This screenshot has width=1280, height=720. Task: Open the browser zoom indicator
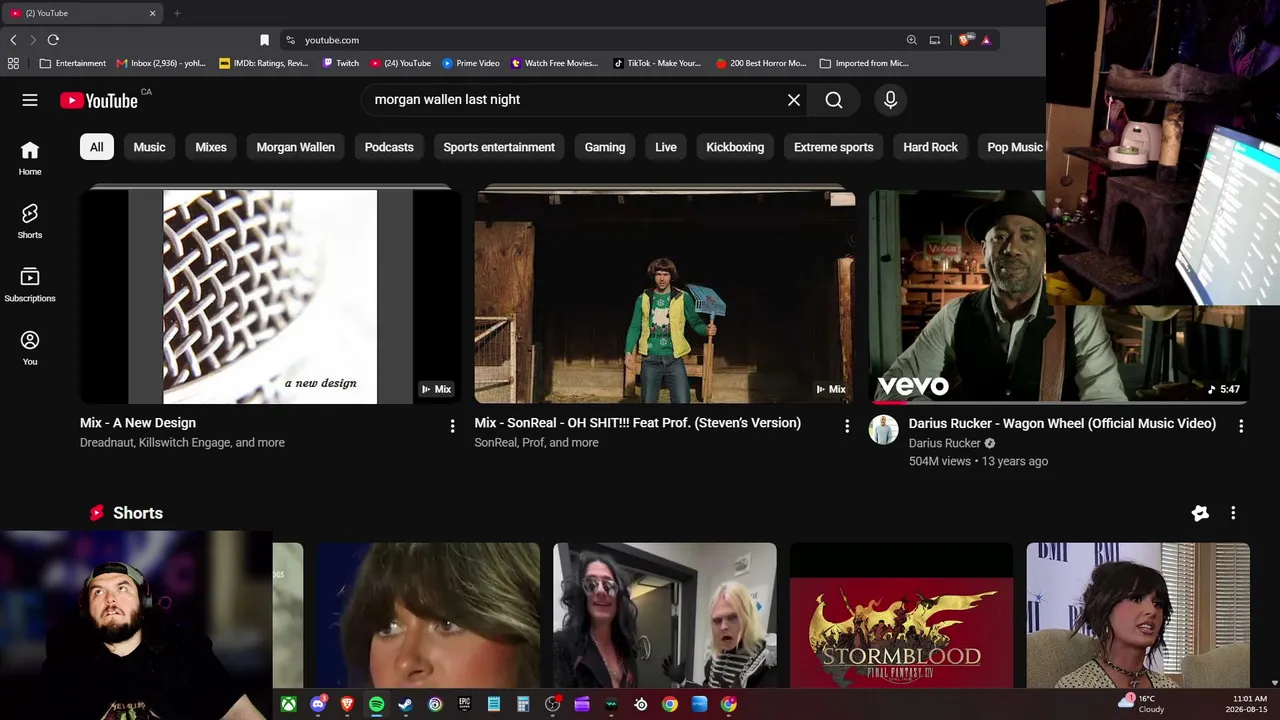coord(911,40)
